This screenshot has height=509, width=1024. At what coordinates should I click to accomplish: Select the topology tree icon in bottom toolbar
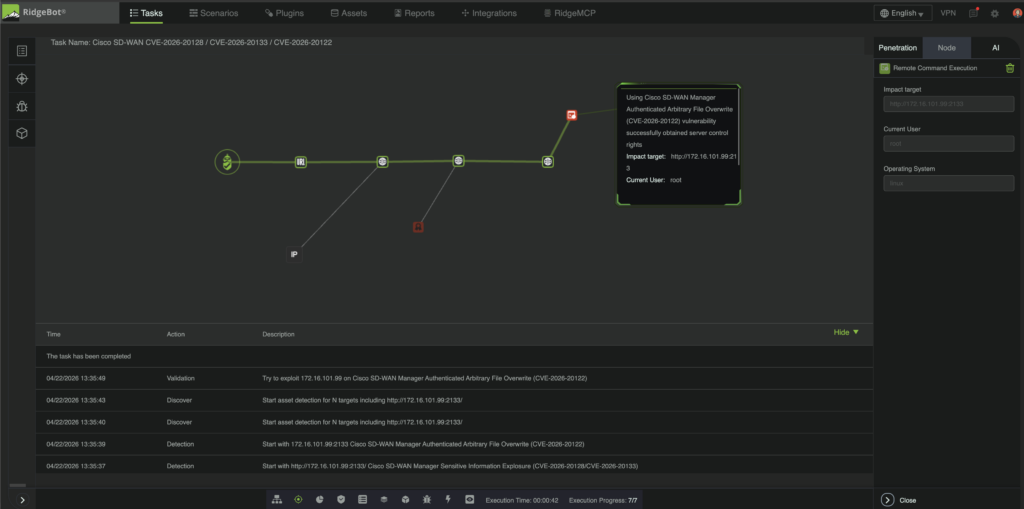pyautogui.click(x=277, y=499)
